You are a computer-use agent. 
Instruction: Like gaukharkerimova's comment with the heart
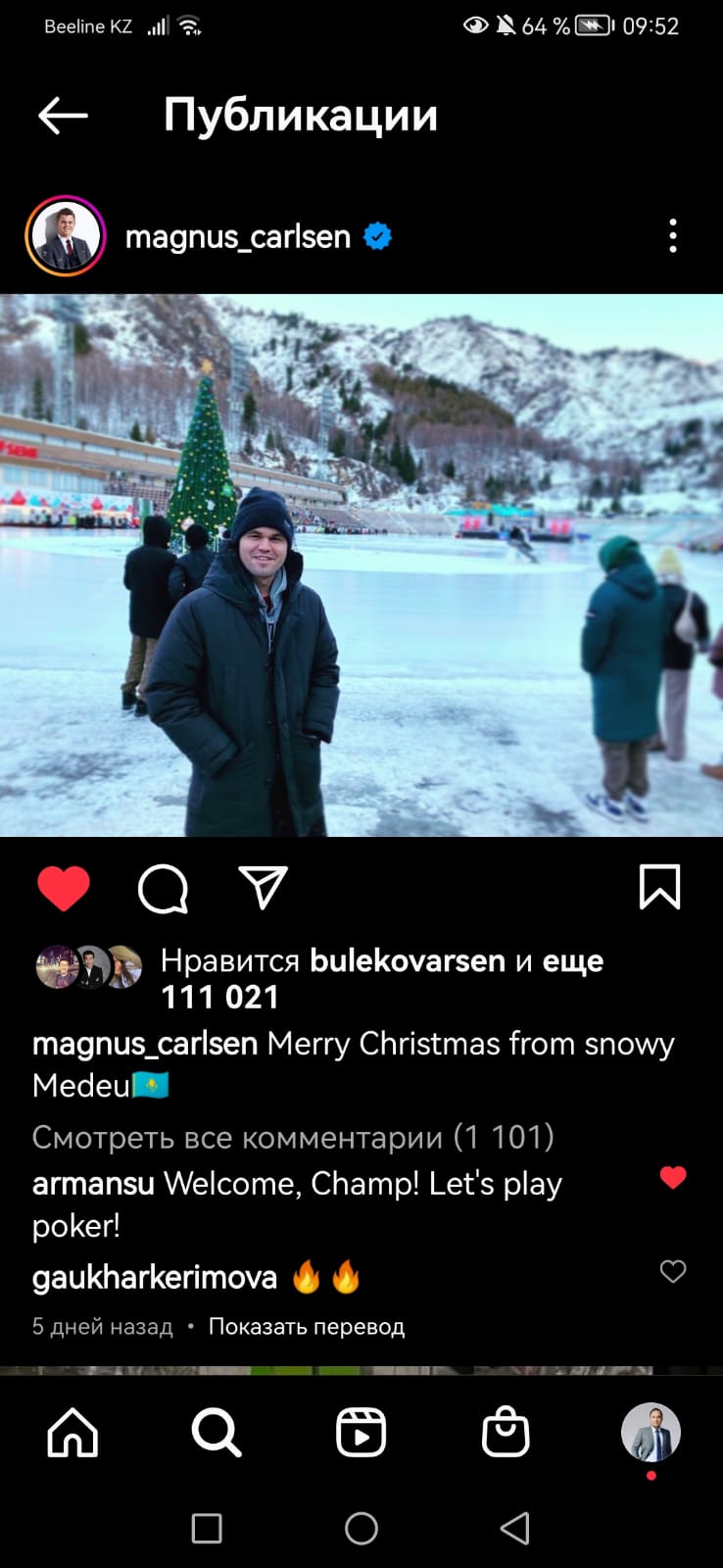tap(673, 1271)
